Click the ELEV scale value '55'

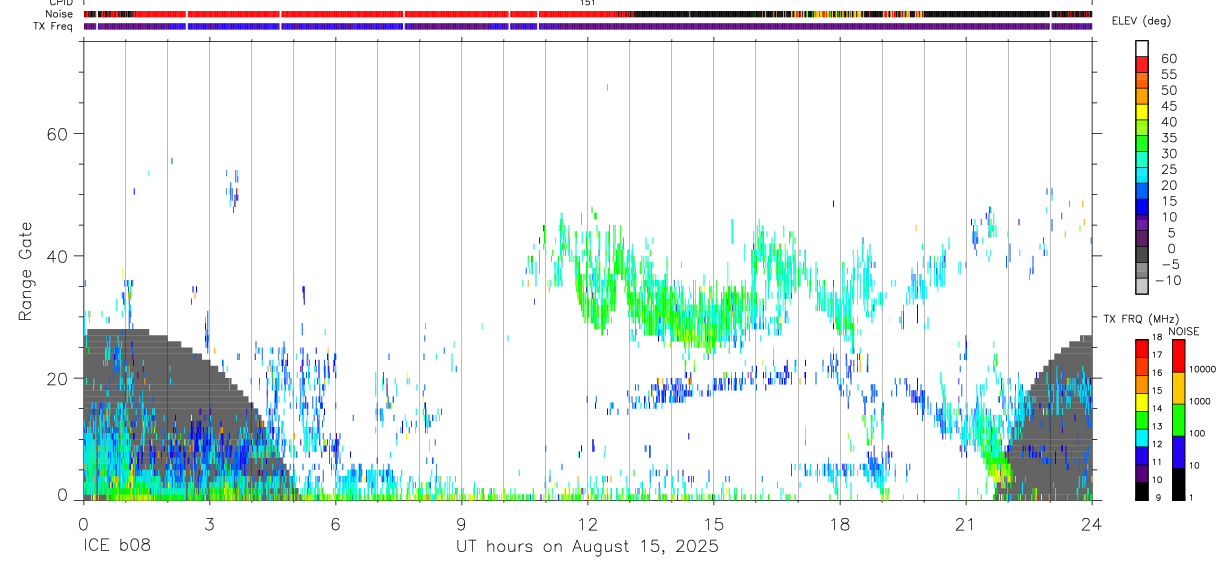pos(1169,75)
